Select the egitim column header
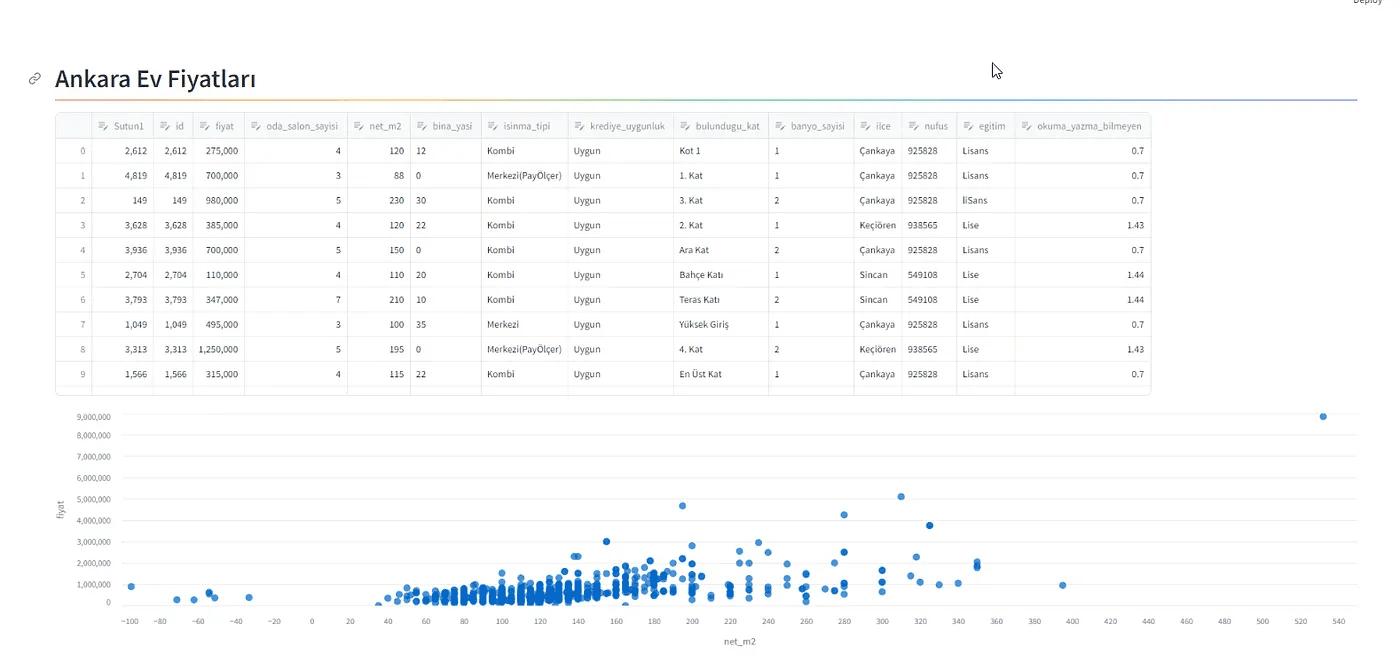 tap(986, 126)
